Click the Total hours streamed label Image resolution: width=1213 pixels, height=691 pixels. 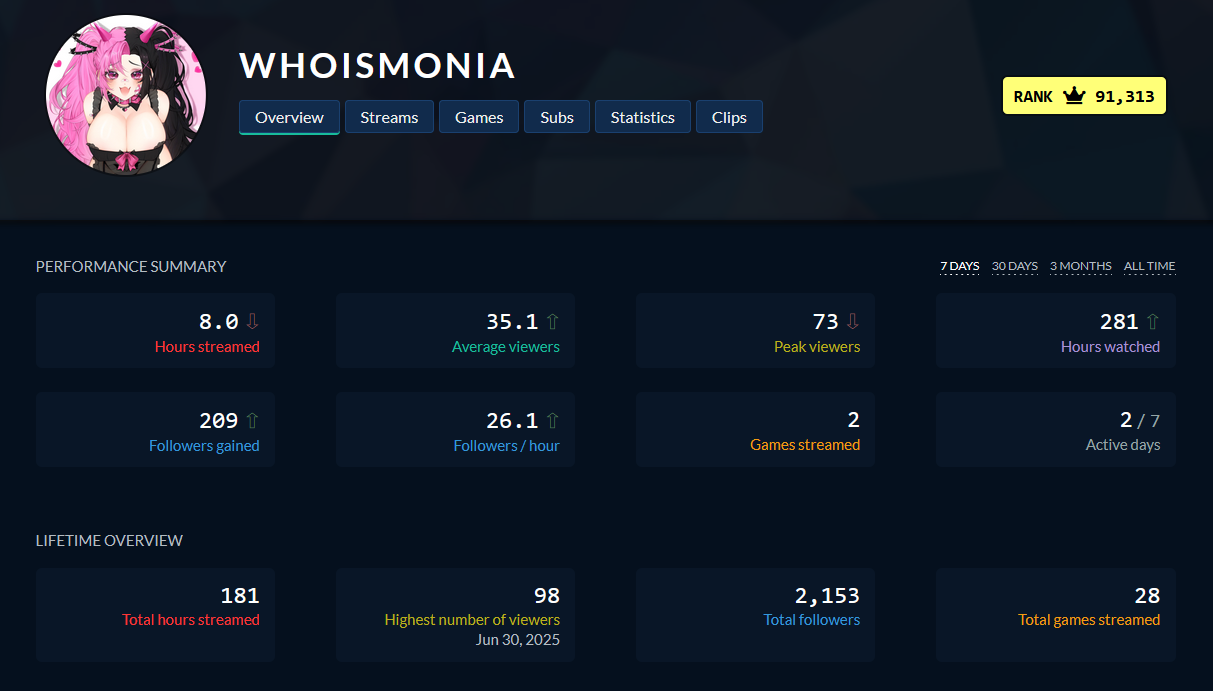[191, 620]
